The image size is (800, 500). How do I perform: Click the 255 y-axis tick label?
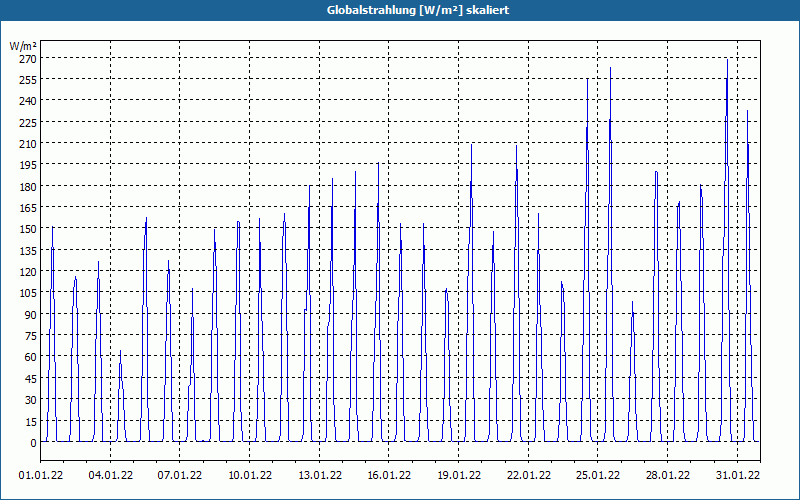click(28, 80)
